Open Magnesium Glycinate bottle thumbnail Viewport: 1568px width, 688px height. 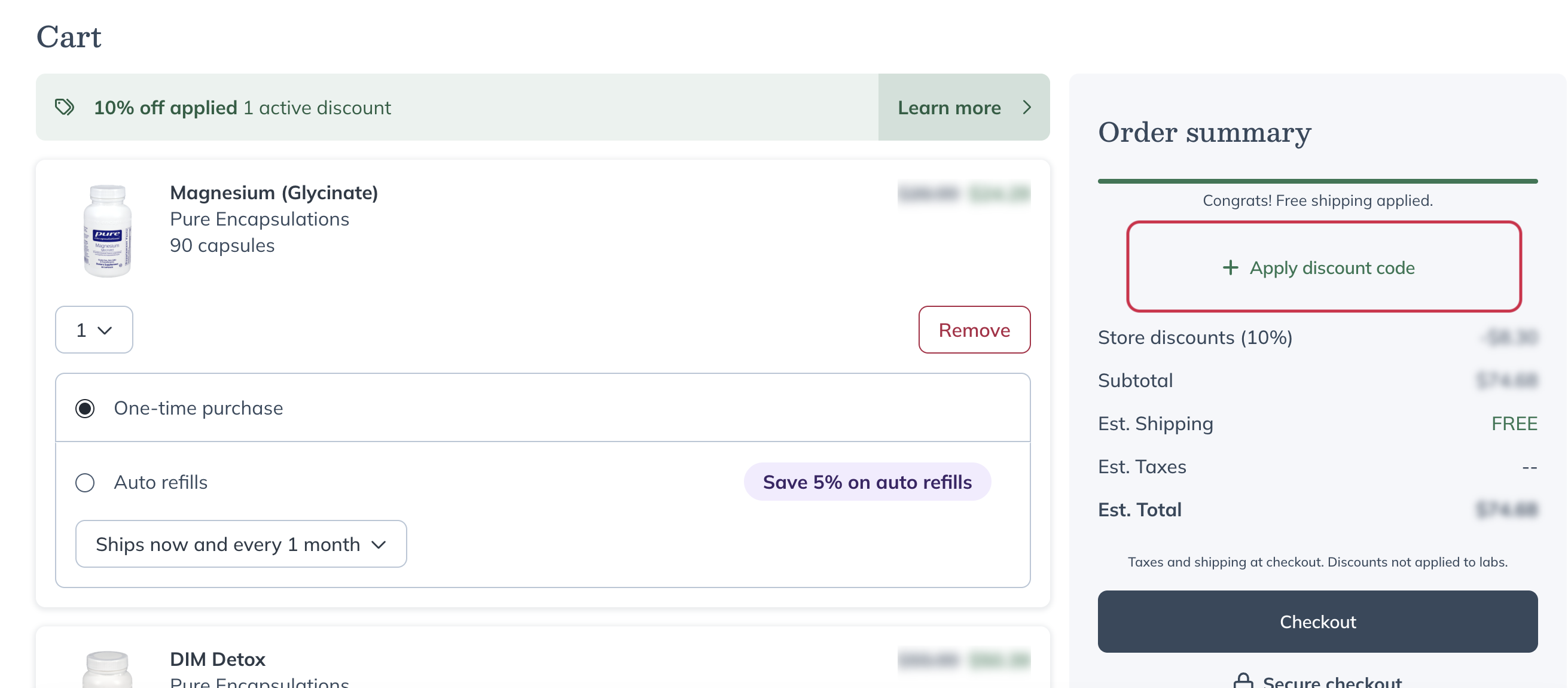tap(107, 231)
